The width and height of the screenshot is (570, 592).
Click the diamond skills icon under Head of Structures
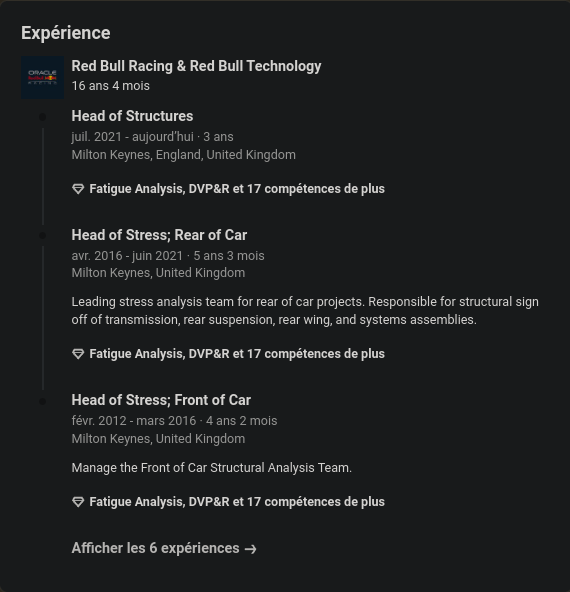[x=78, y=189]
